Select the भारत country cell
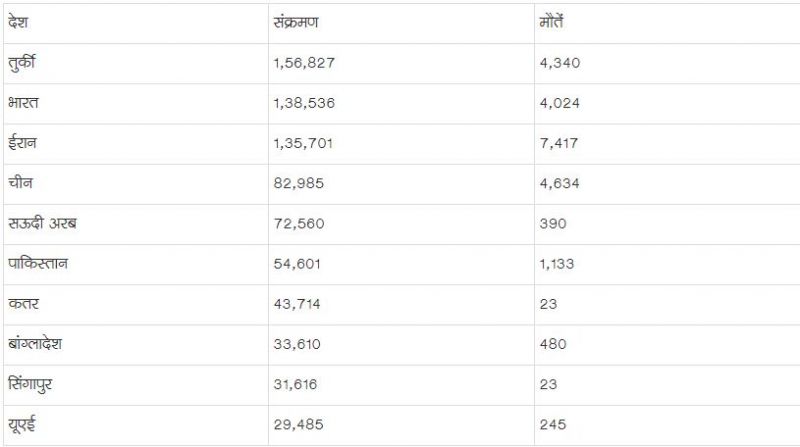The height and width of the screenshot is (447, 800). tap(22, 102)
